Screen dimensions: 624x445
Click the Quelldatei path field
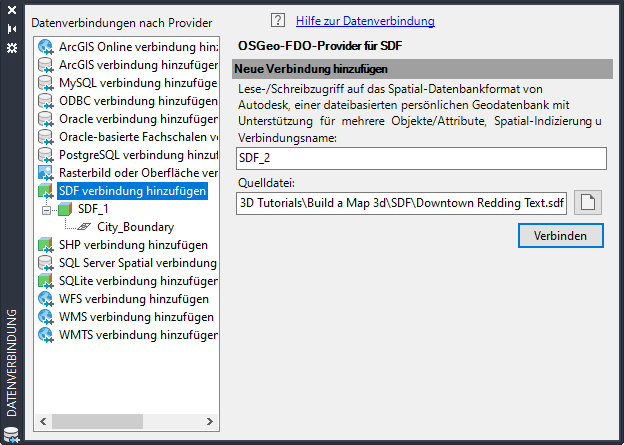(x=402, y=203)
